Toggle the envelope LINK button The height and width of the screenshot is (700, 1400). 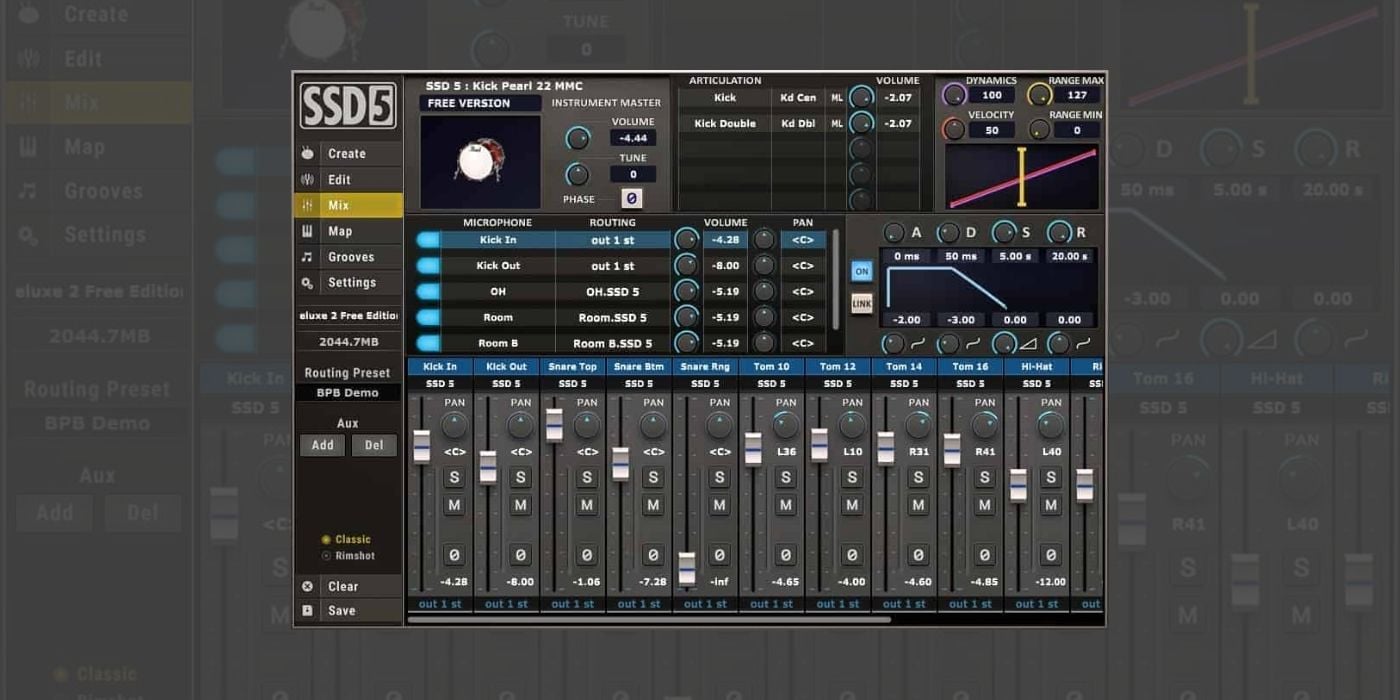(x=861, y=302)
